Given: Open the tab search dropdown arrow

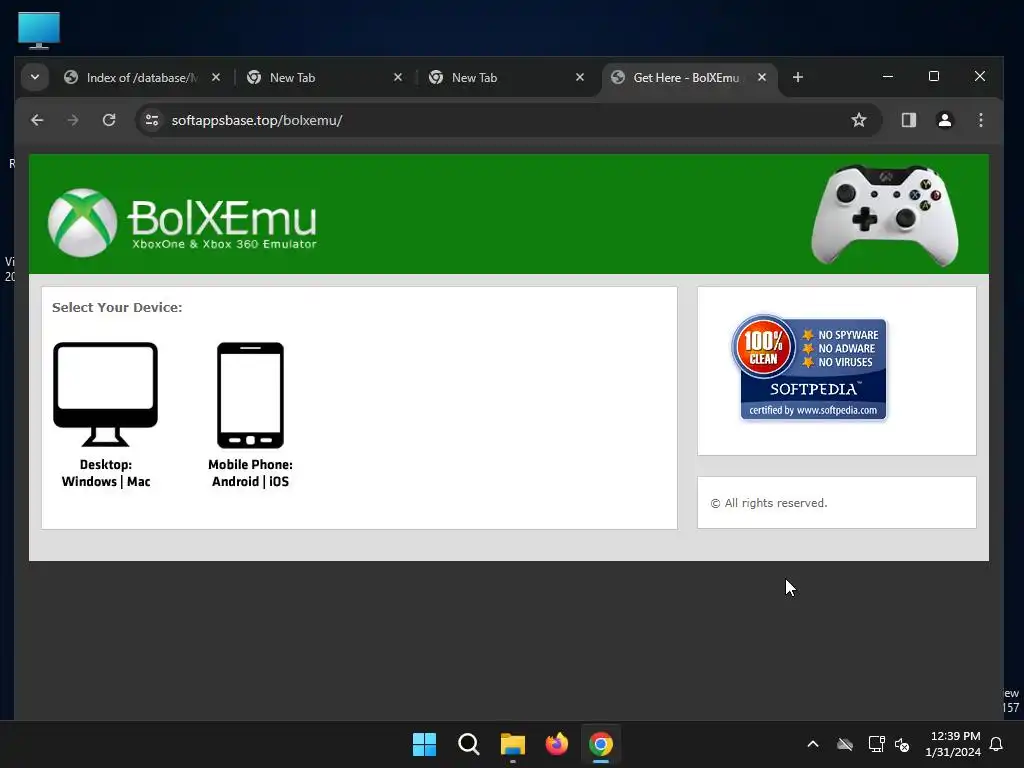Looking at the screenshot, I should point(35,77).
